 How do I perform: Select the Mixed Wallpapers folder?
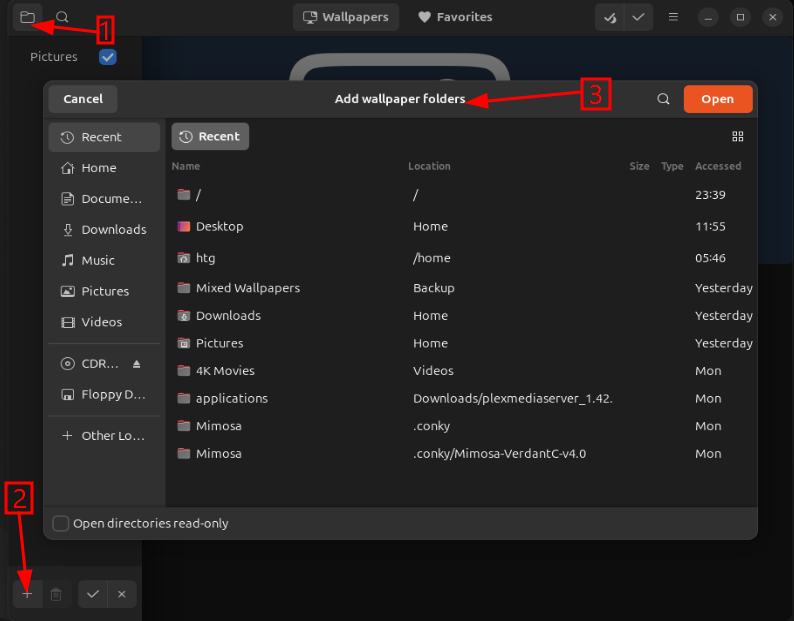(461, 288)
